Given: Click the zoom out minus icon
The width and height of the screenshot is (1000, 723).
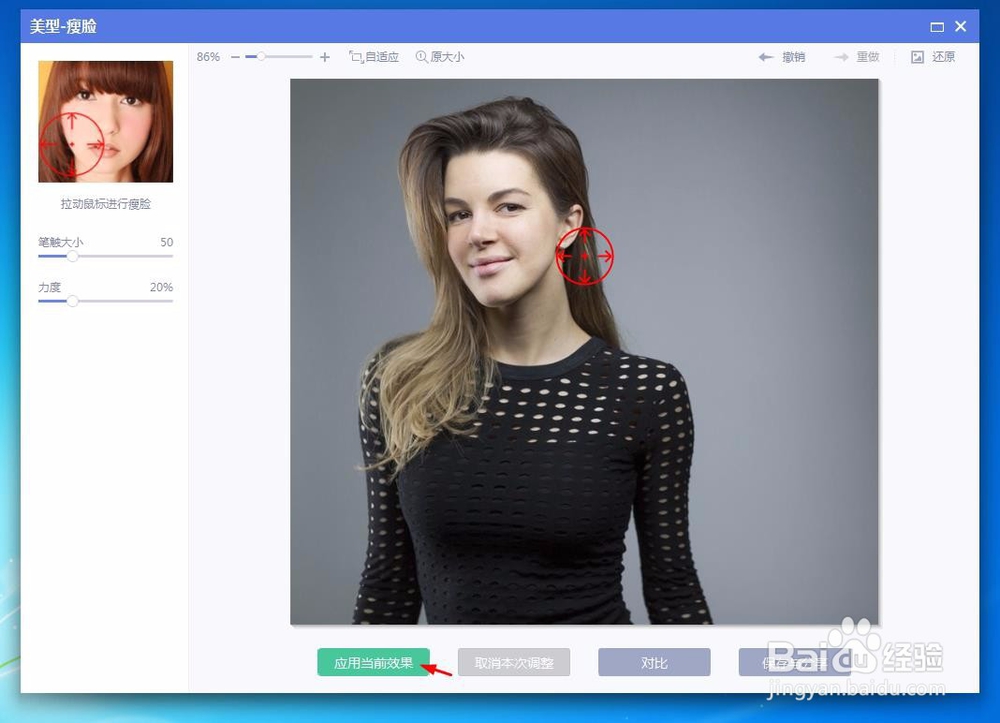Looking at the screenshot, I should tap(235, 57).
